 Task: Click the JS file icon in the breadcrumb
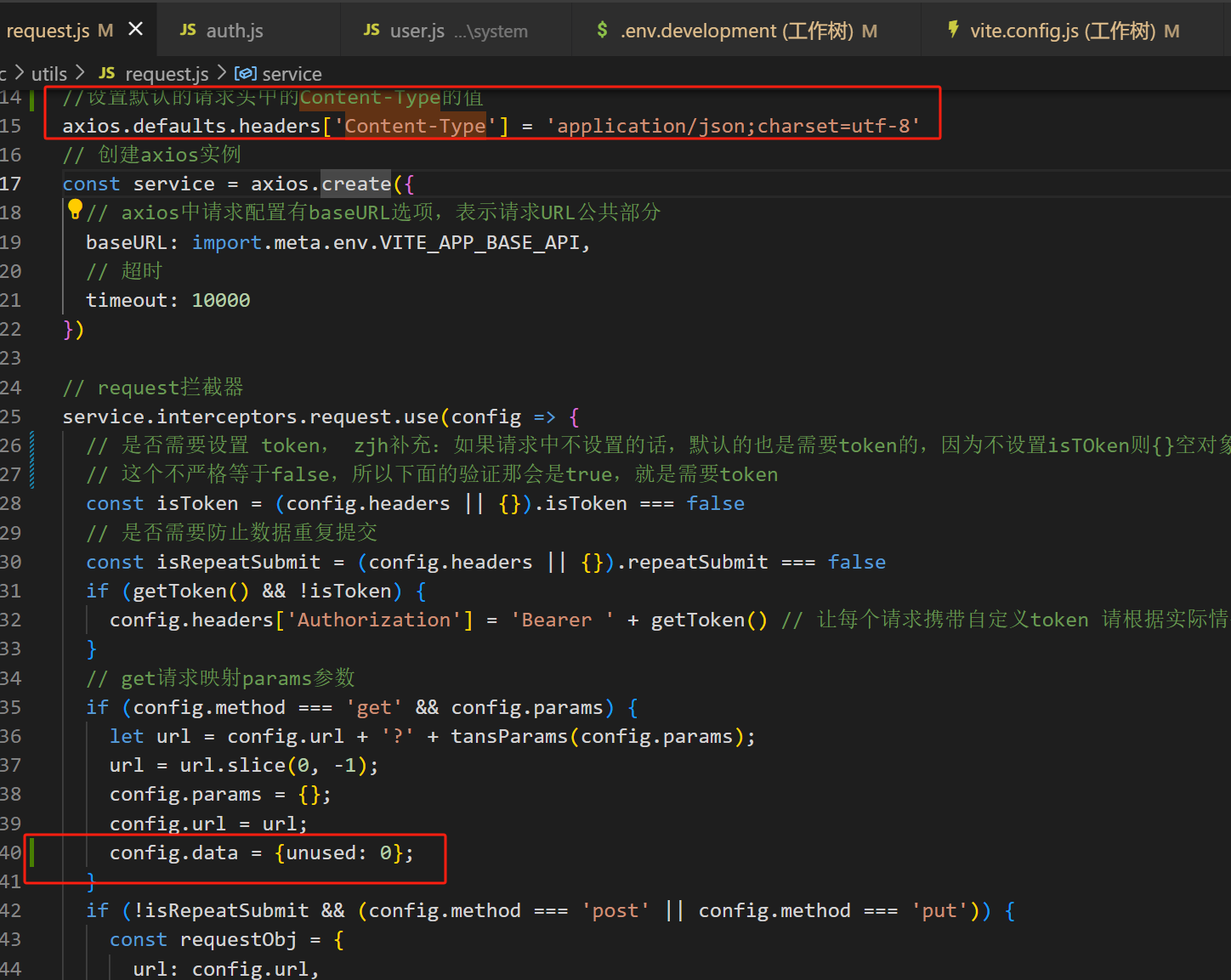pyautogui.click(x=107, y=73)
